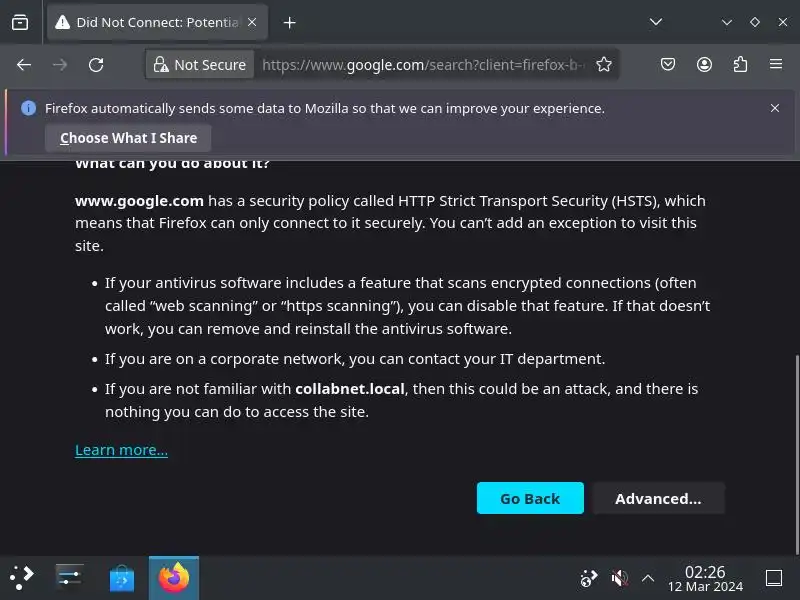
Task: Bookmark this page with the star icon
Action: [604, 65]
